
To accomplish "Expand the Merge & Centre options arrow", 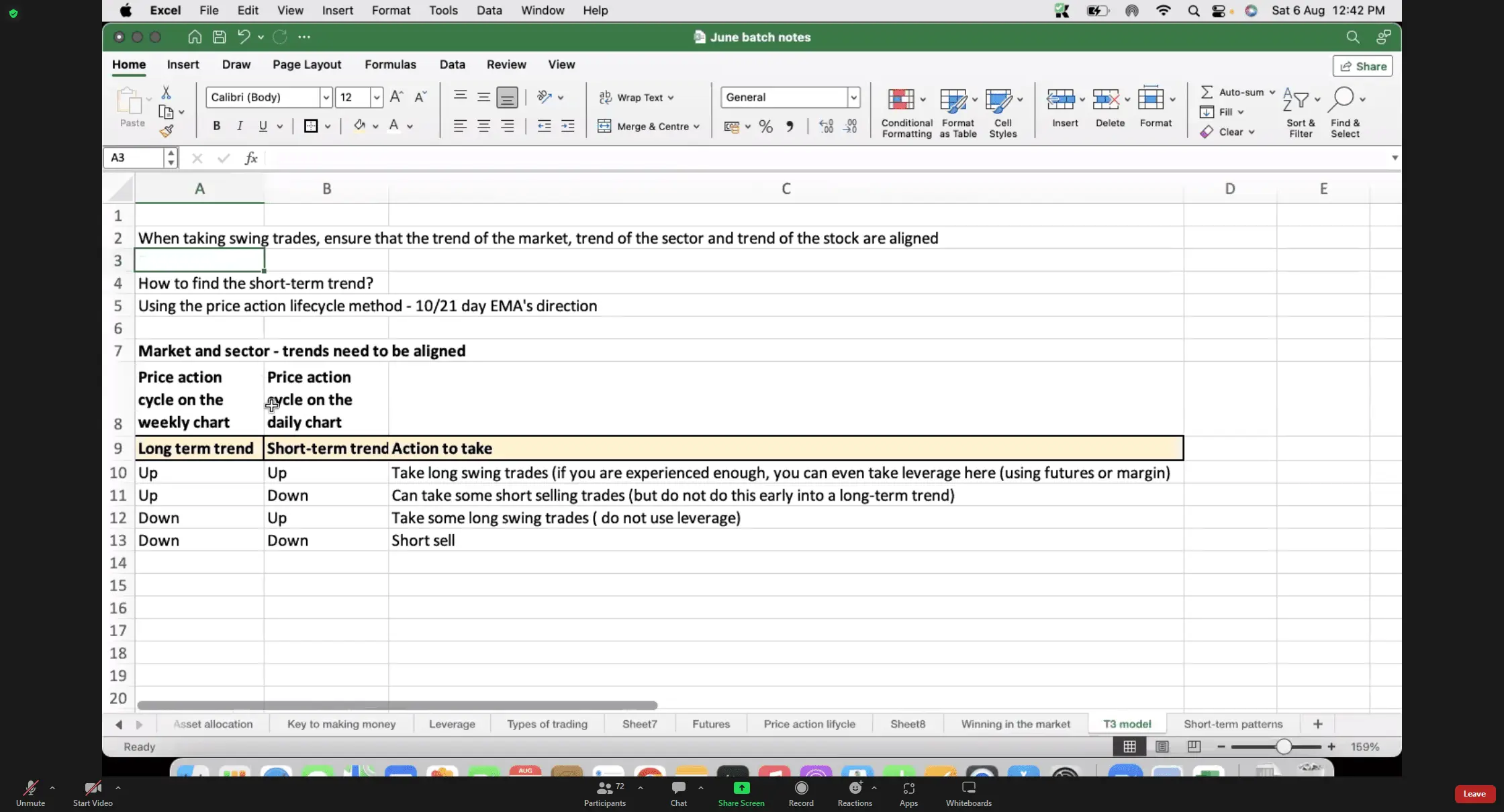I will pos(696,126).
